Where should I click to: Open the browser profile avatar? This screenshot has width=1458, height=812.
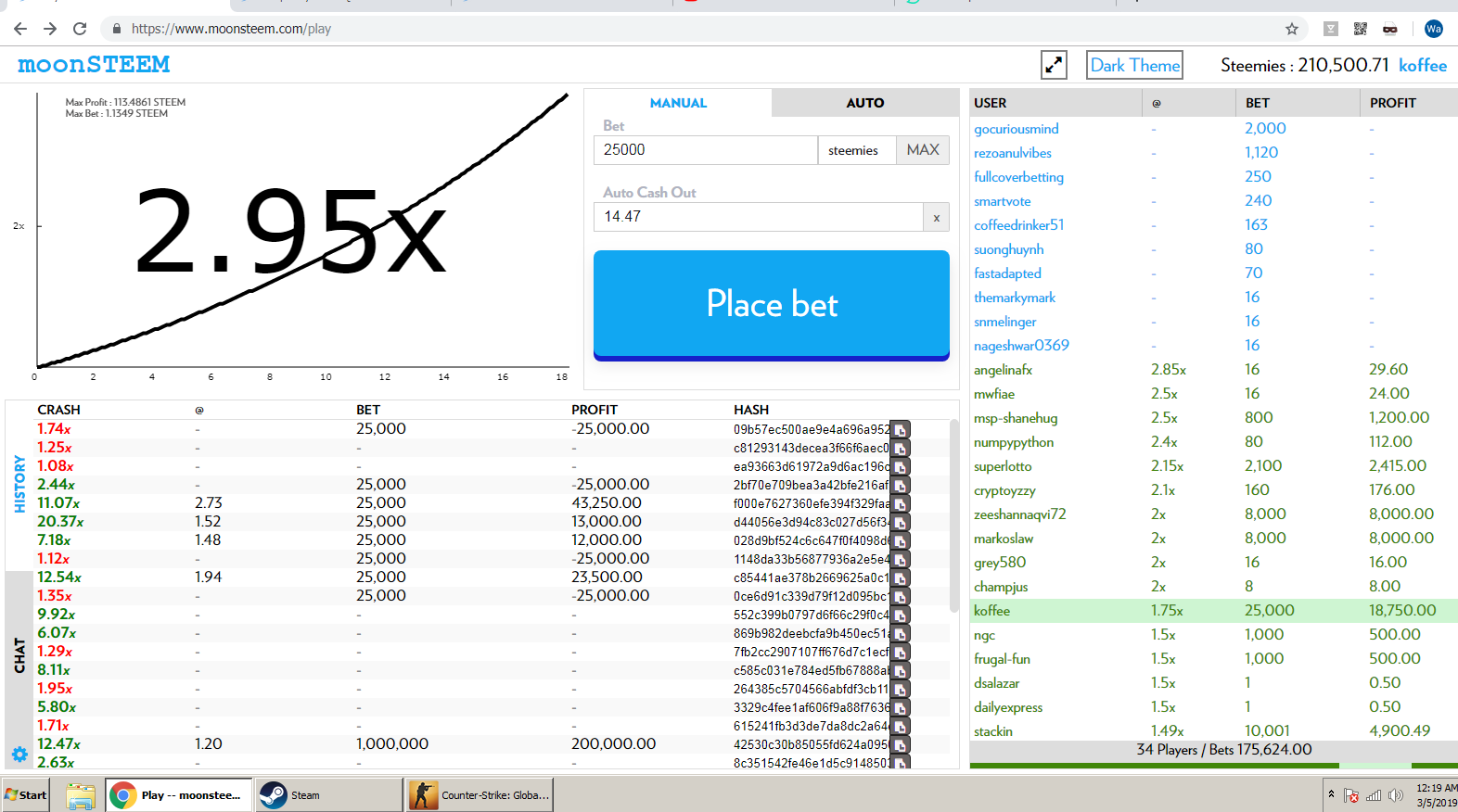[1434, 29]
